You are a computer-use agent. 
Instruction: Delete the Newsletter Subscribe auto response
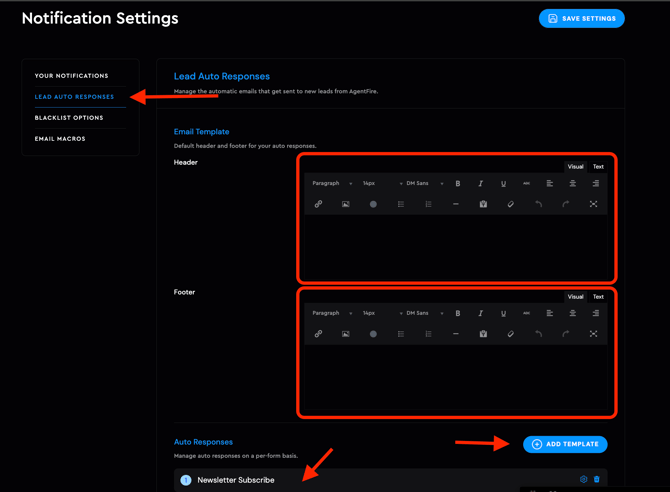point(597,480)
